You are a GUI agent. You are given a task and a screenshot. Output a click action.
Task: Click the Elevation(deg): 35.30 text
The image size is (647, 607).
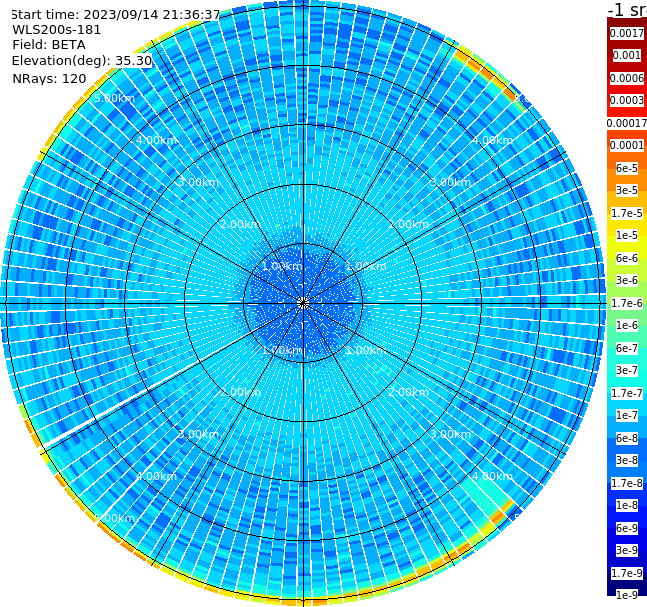click(x=82, y=61)
